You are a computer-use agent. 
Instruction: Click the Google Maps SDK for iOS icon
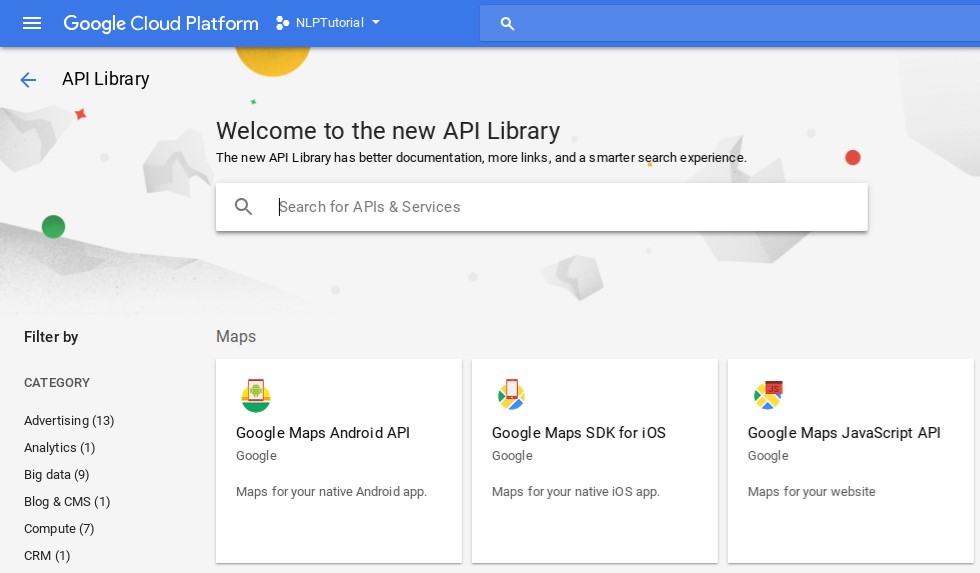pos(511,394)
